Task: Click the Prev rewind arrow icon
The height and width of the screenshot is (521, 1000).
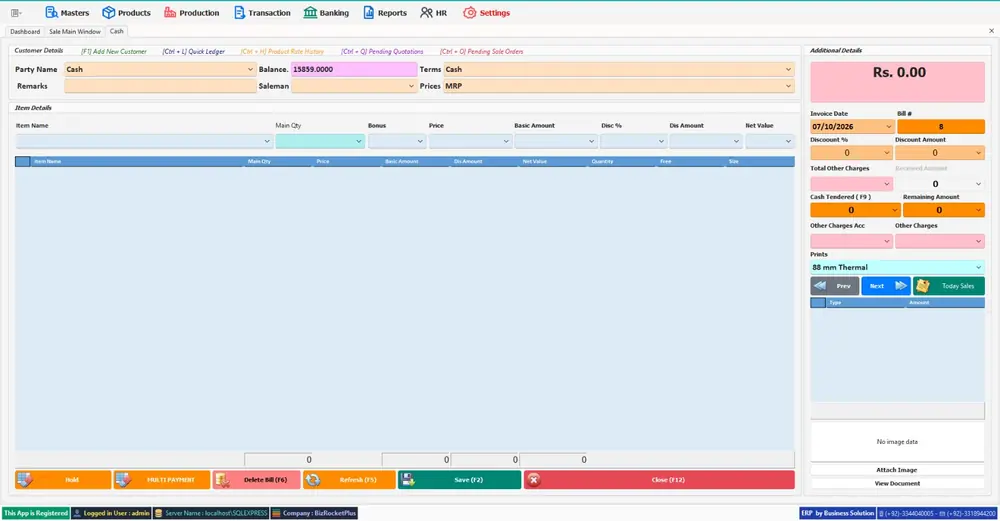Action: click(820, 286)
